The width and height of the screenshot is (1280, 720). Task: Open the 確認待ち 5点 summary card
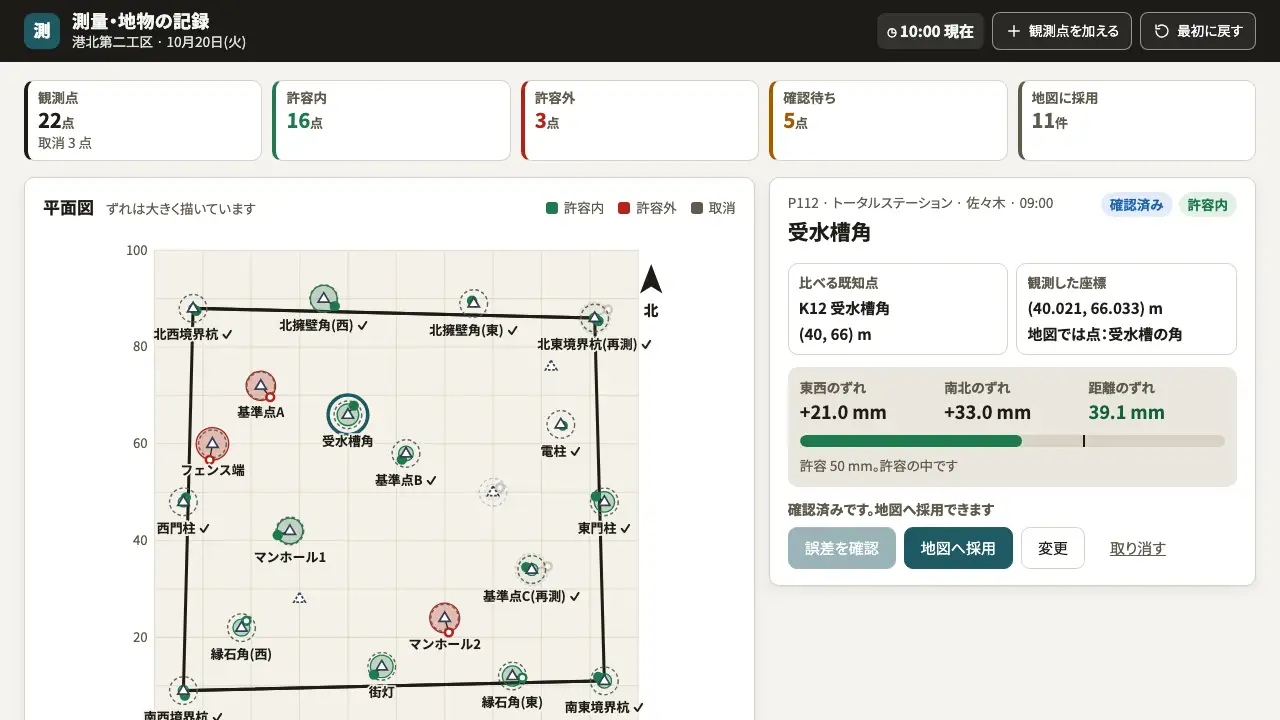point(888,120)
